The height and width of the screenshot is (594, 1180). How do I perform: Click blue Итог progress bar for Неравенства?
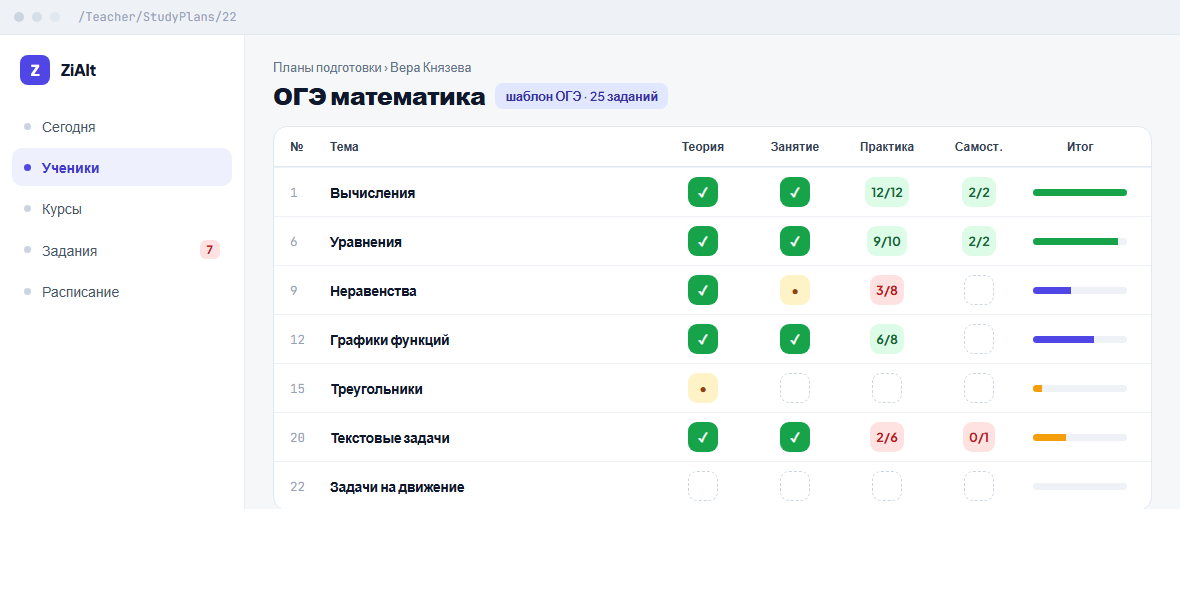(1080, 291)
